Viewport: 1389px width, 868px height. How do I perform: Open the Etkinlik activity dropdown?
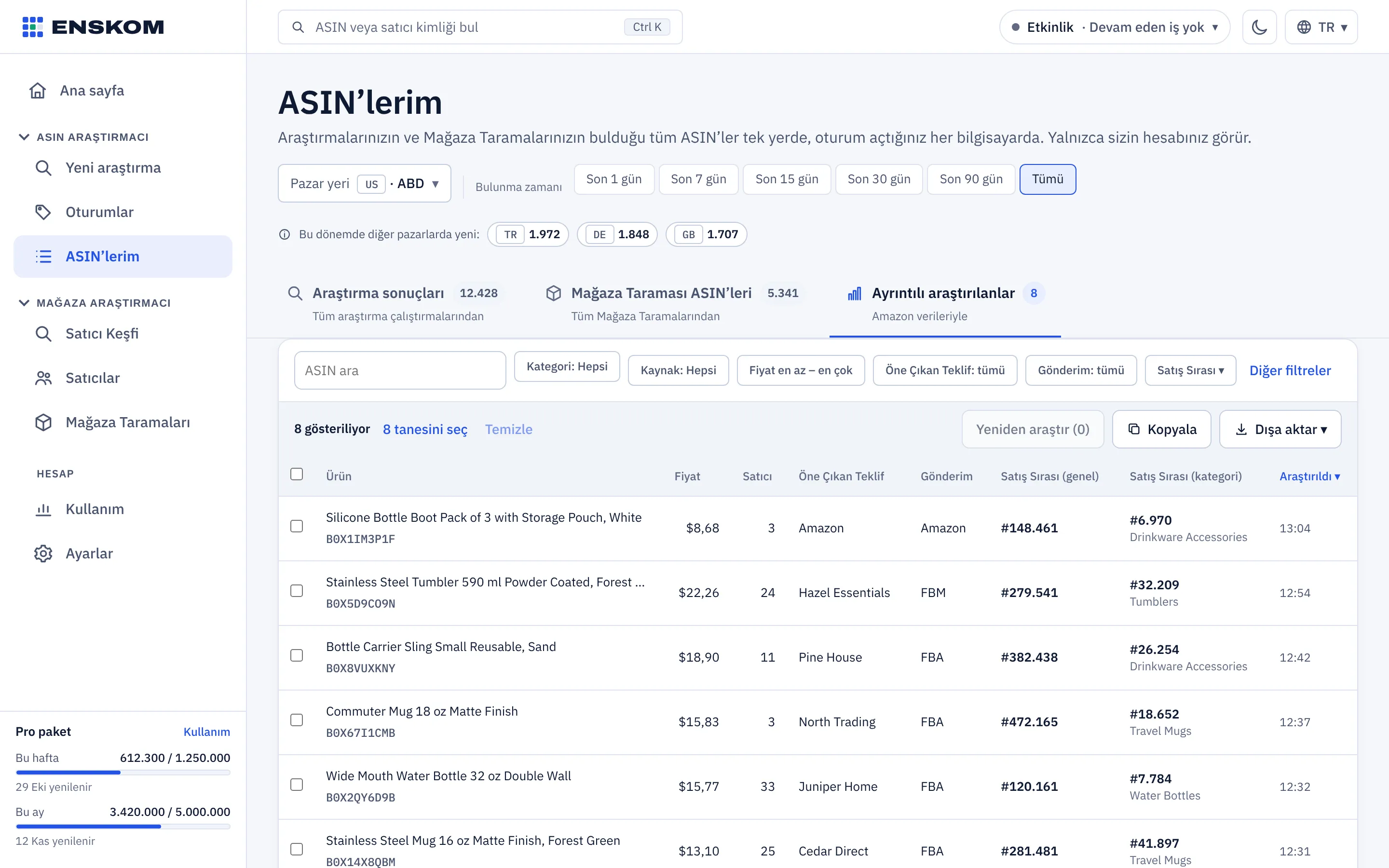coord(1114,27)
